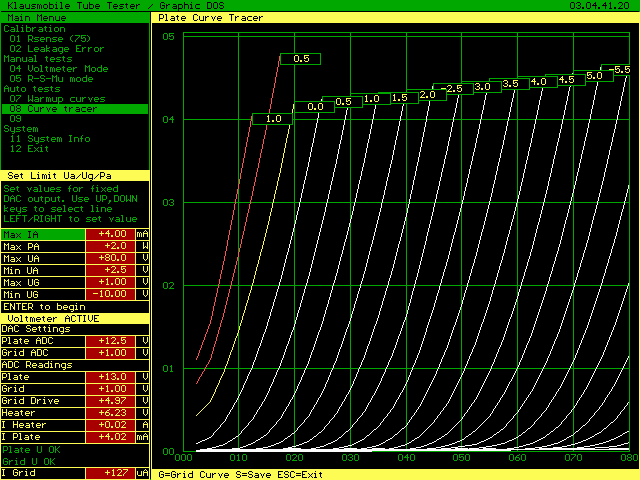
Task: Open 07 Warmup curves auto test
Action: [56, 98]
